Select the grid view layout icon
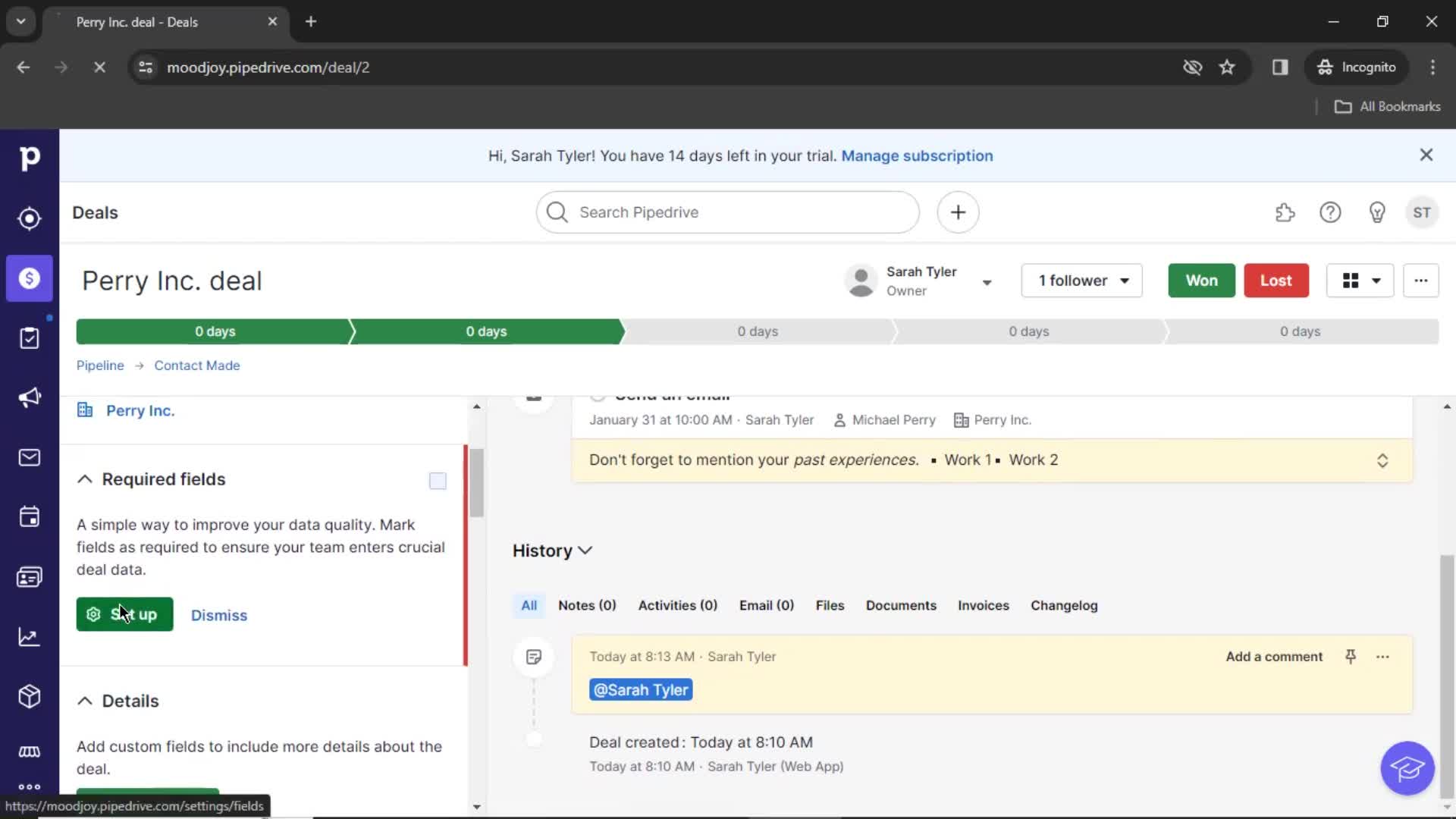 [x=1350, y=281]
